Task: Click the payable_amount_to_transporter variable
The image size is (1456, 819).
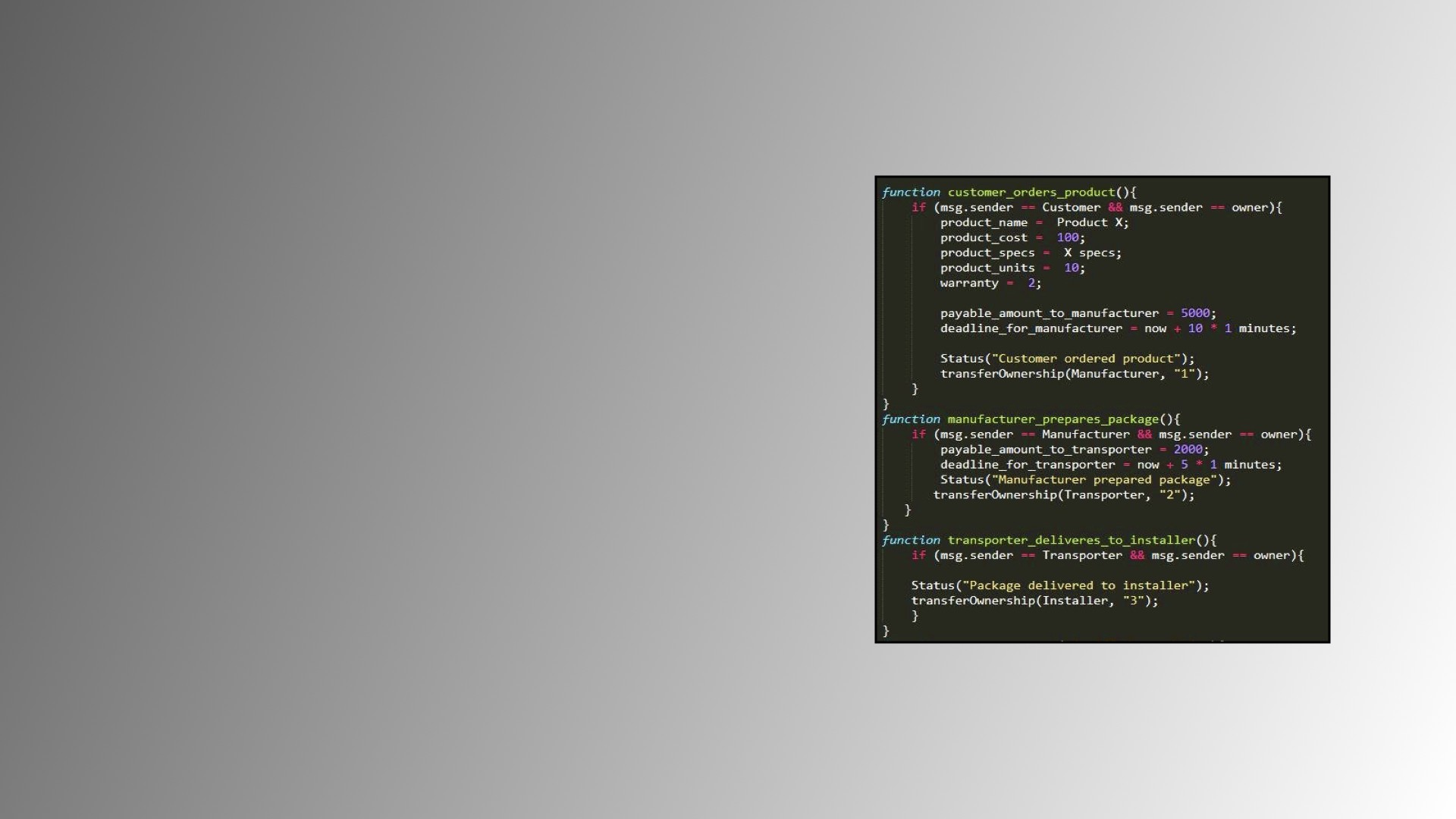Action: pos(1046,450)
